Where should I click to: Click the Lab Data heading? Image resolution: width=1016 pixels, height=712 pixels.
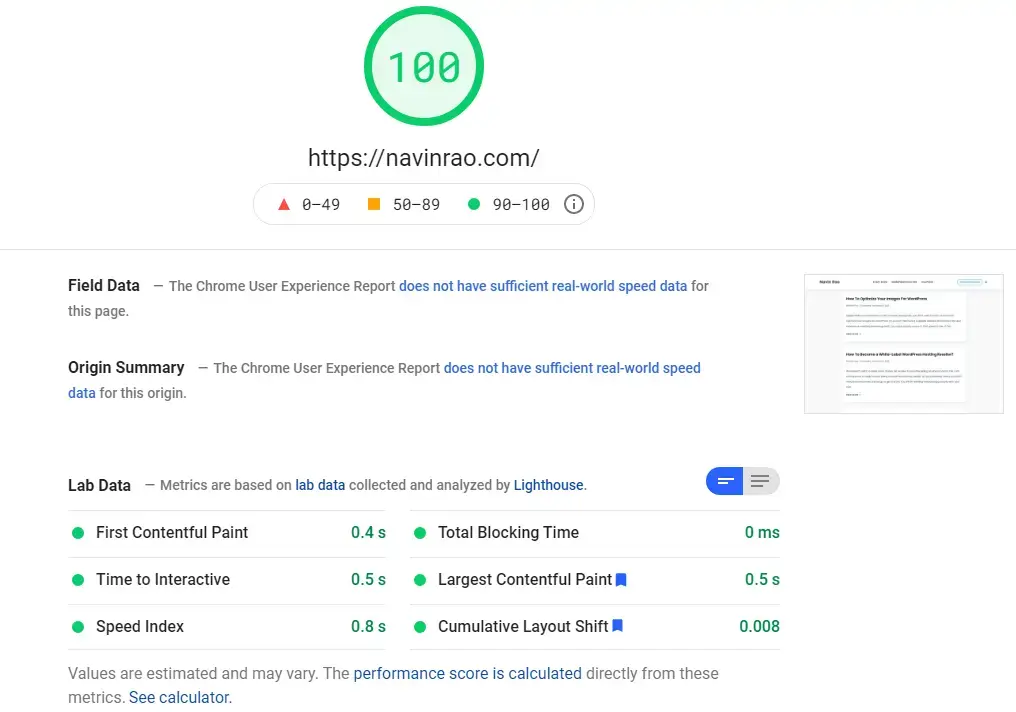99,485
